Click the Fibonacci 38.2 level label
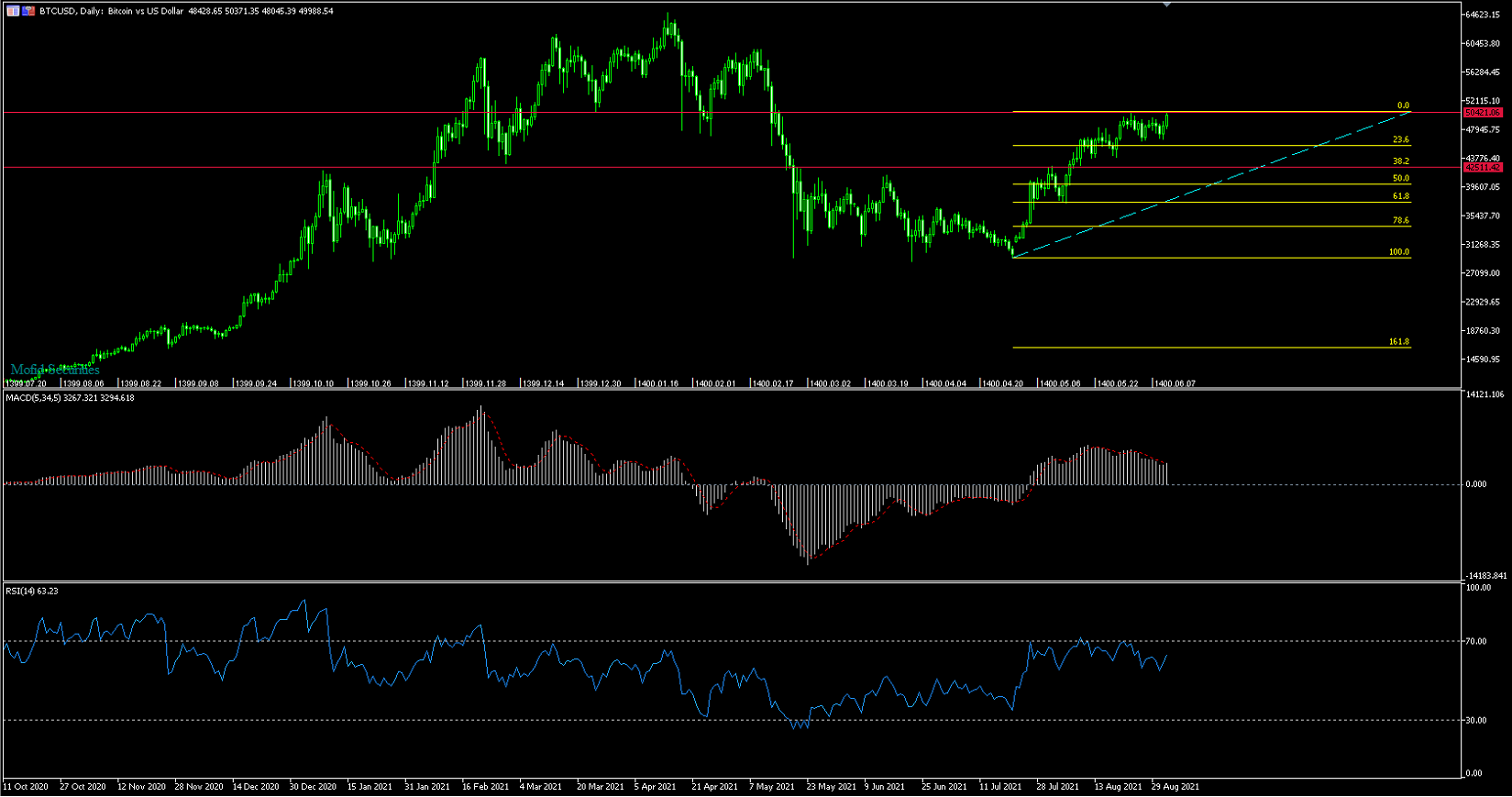1512x797 pixels. (1401, 161)
